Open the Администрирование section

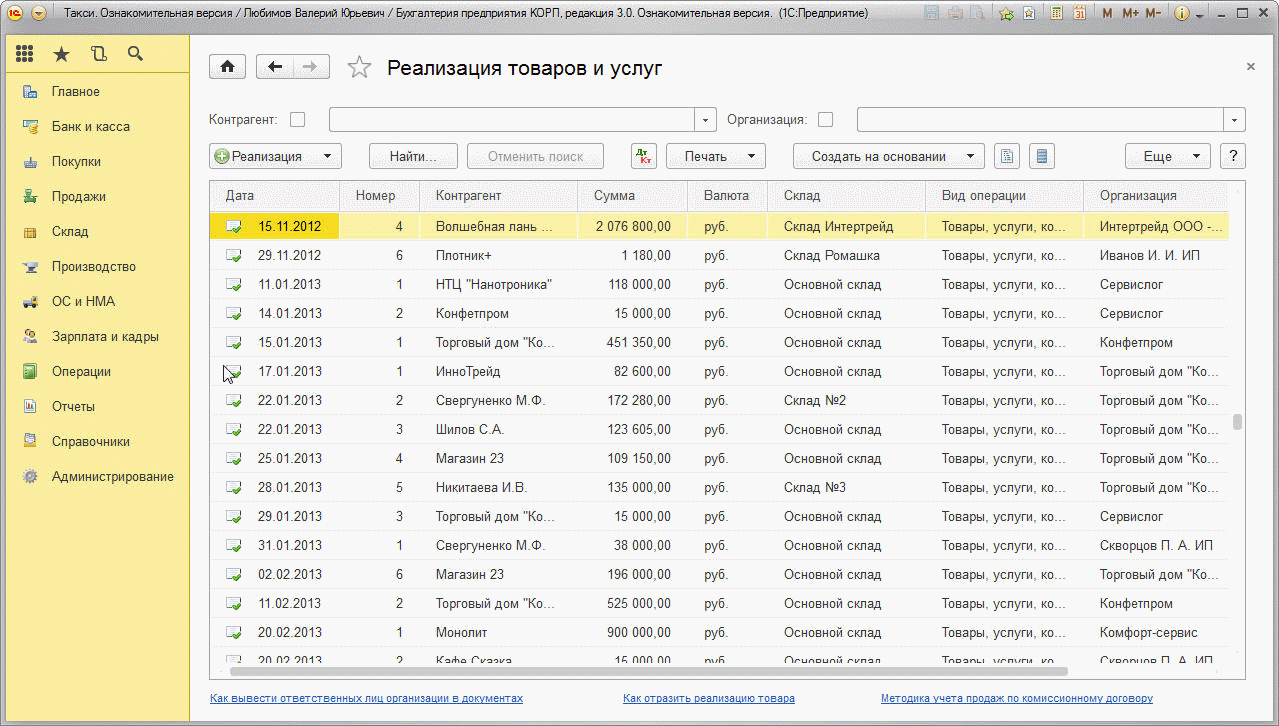click(95, 476)
